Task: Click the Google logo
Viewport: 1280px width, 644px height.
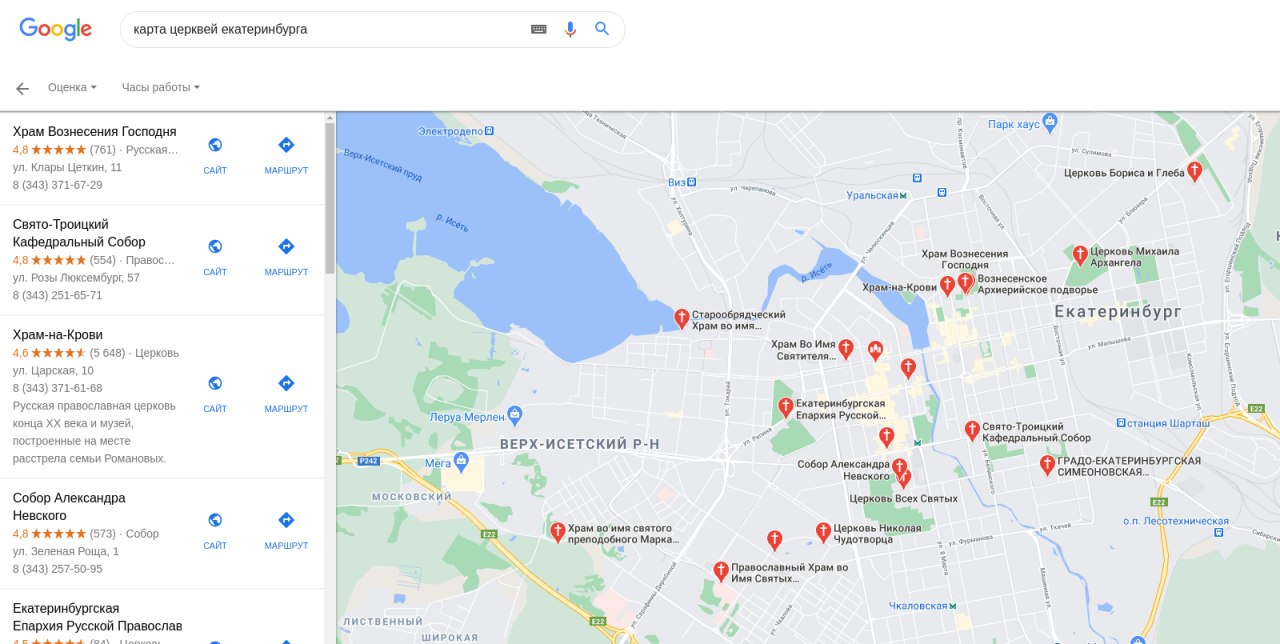Action: coord(56,29)
